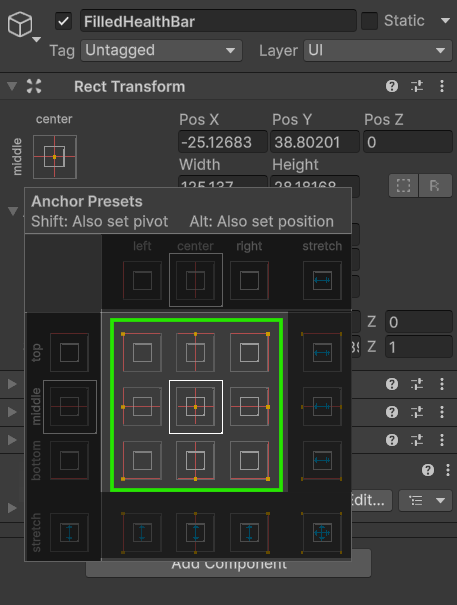Open Rect Transform three-dot context menu
The image size is (457, 605).
(442, 86)
